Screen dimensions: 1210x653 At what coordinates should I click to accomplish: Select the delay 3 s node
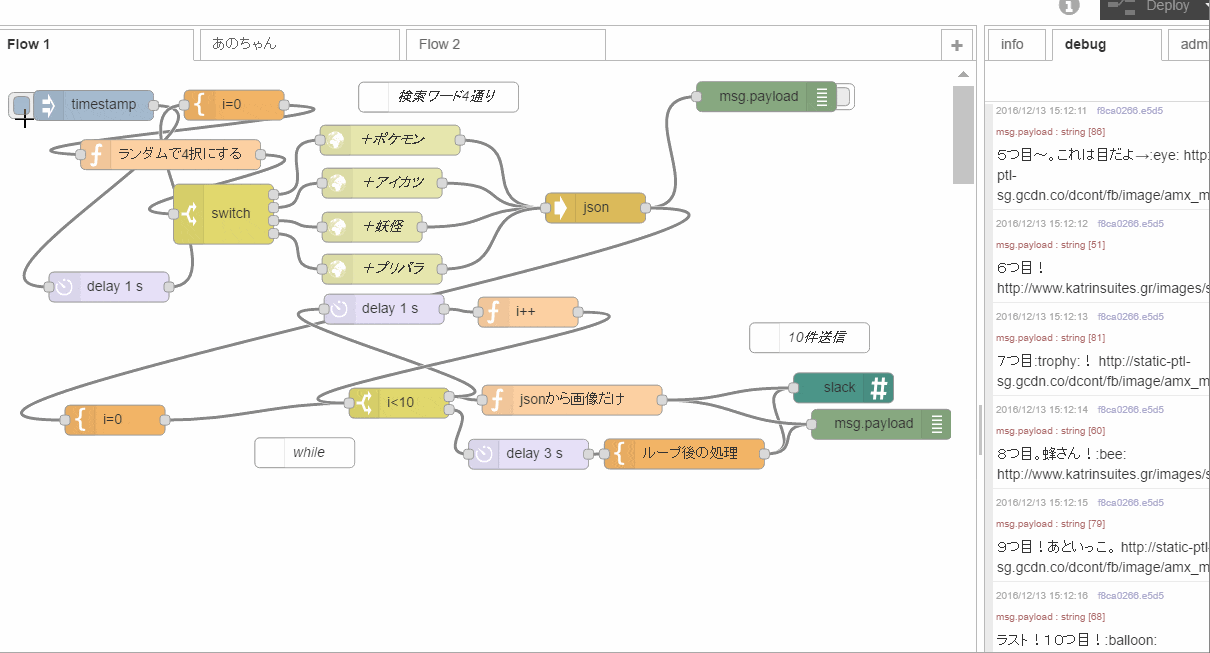coord(529,454)
